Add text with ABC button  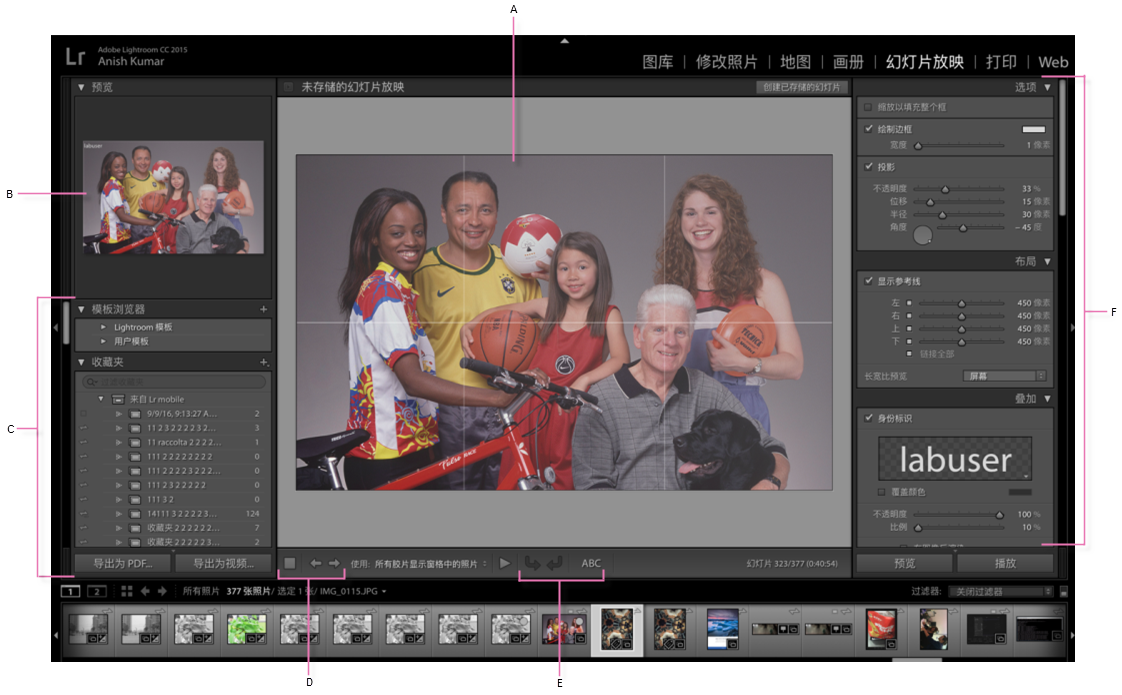click(591, 563)
